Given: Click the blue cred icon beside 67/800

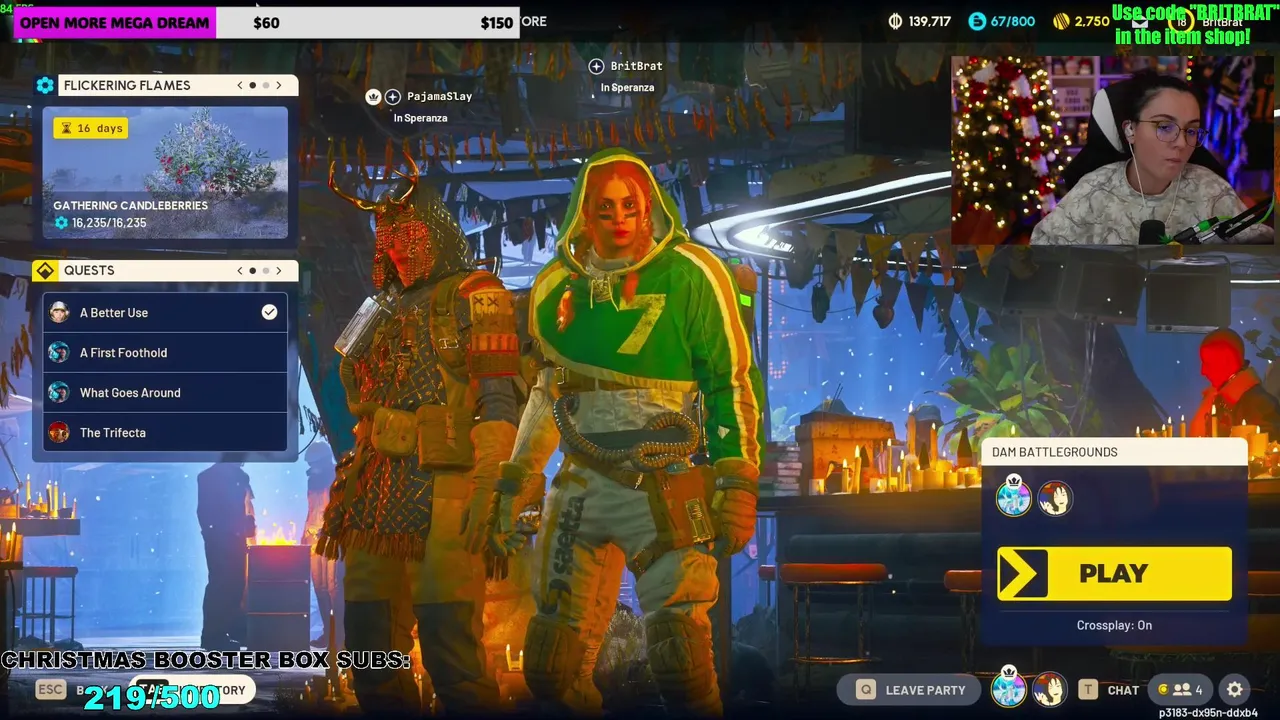Looking at the screenshot, I should [977, 21].
